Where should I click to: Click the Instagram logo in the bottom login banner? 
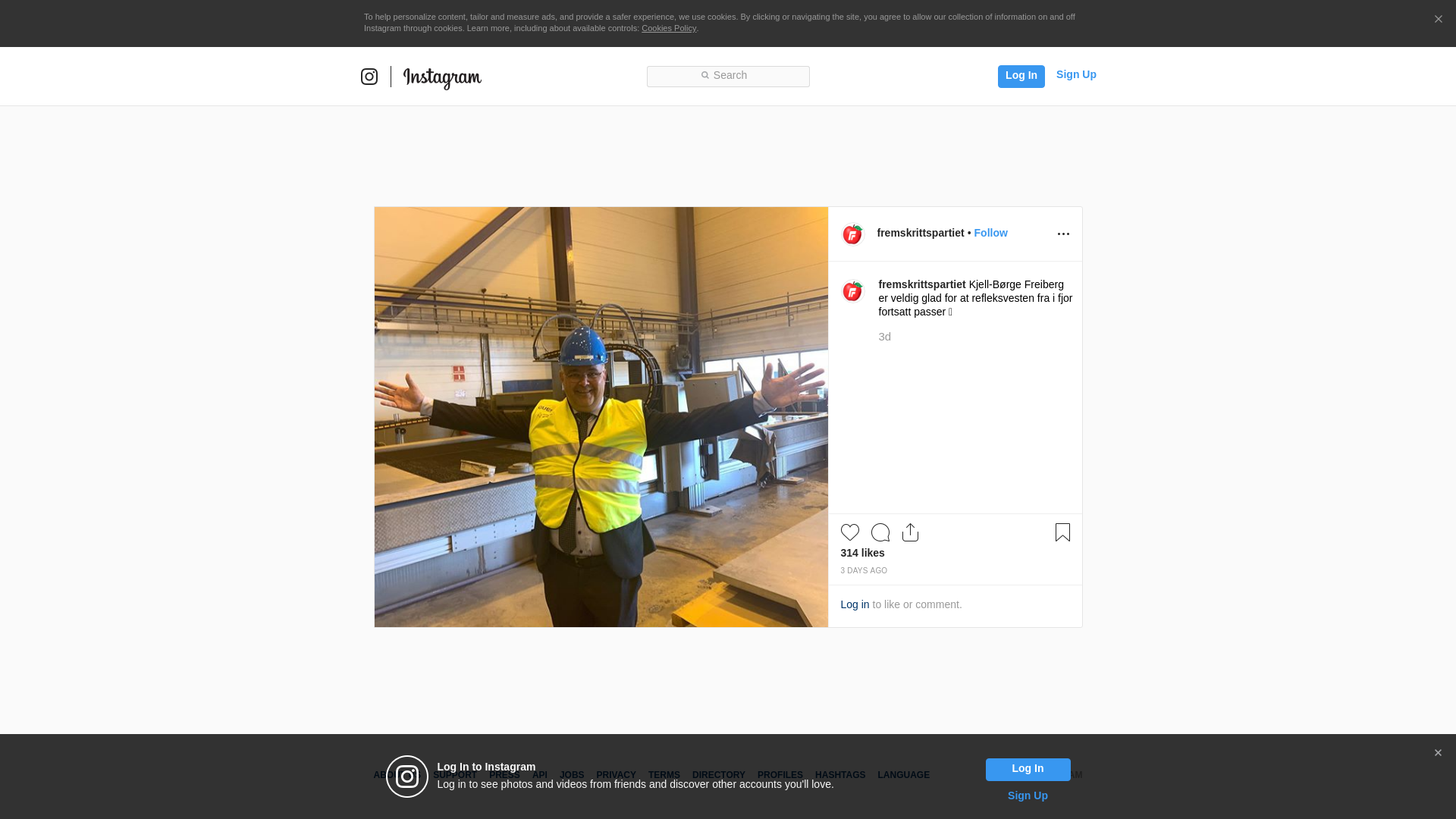(x=407, y=777)
